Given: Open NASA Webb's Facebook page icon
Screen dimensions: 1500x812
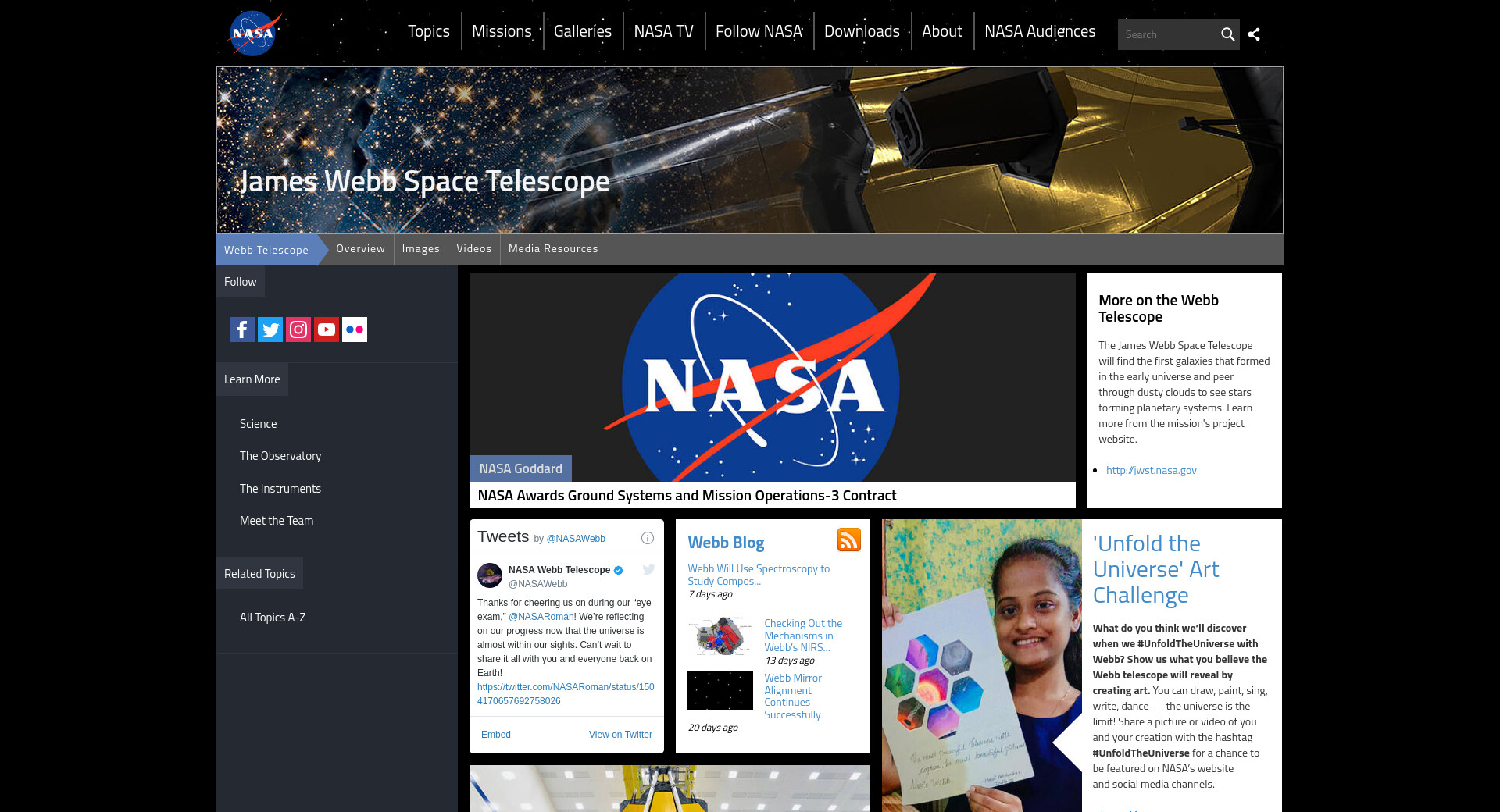Looking at the screenshot, I should pyautogui.click(x=242, y=329).
